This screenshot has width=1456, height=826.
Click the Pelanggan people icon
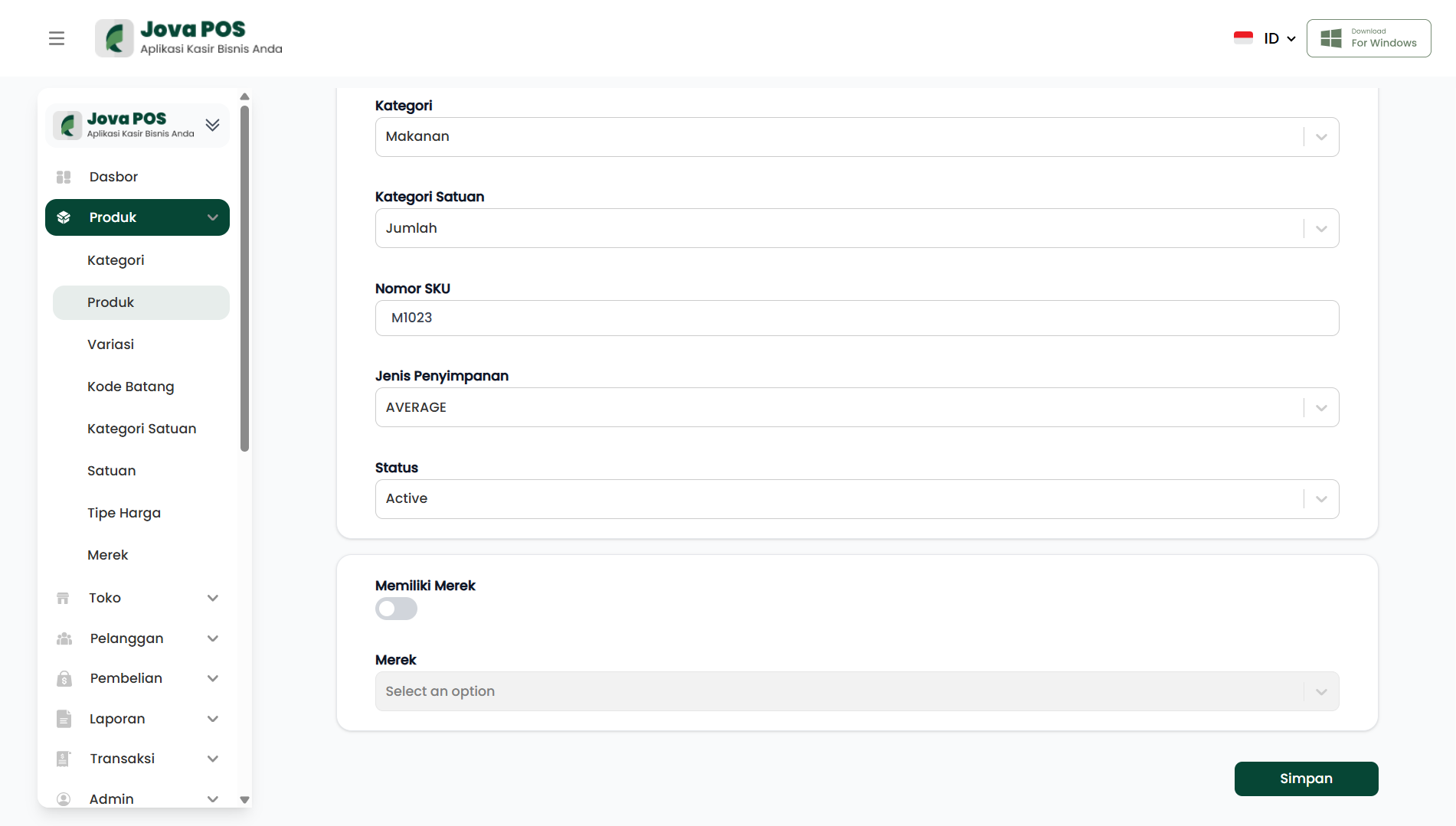(x=64, y=638)
